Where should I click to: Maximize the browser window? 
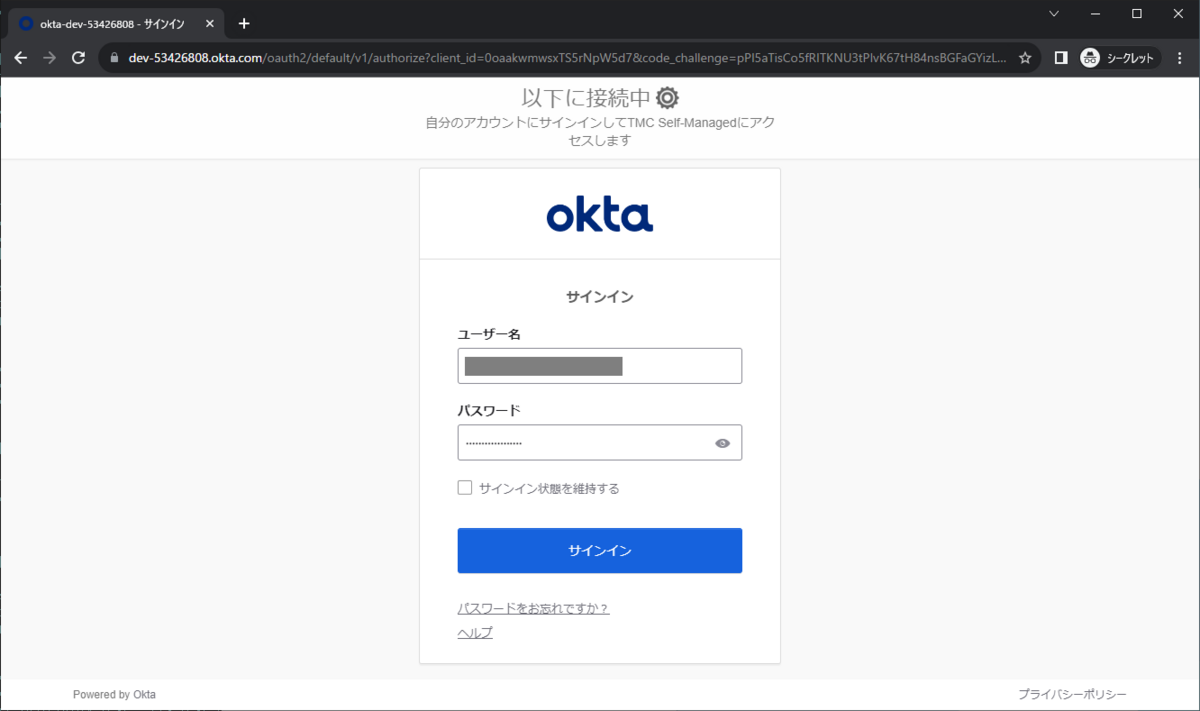click(1137, 13)
